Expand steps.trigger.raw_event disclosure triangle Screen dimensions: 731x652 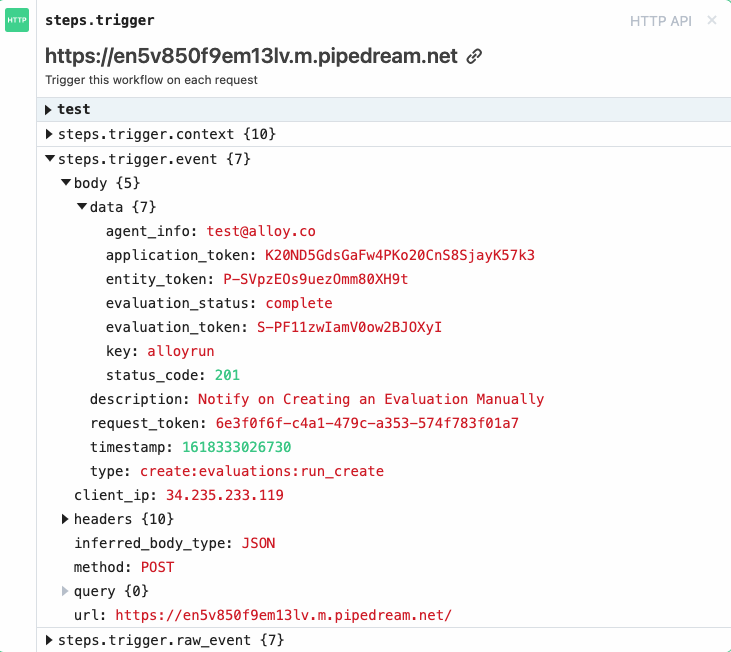(49, 640)
